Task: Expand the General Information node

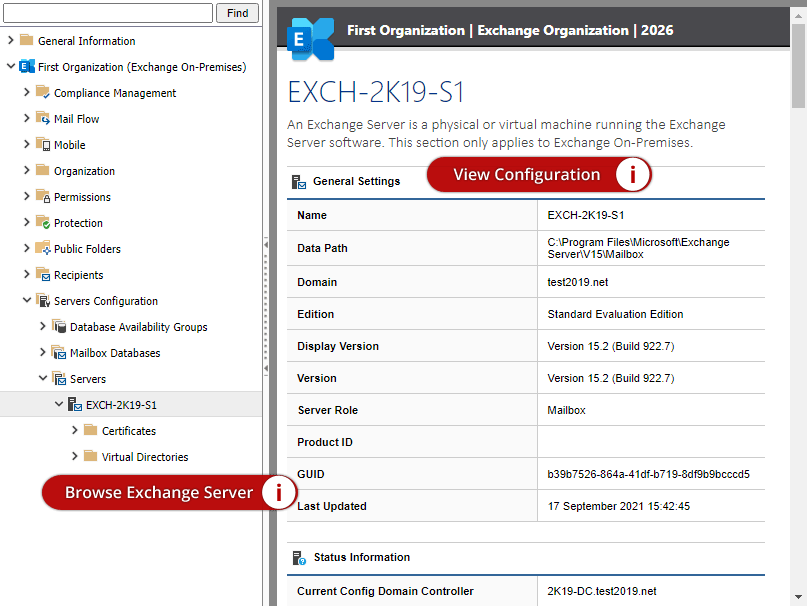Action: (10, 40)
